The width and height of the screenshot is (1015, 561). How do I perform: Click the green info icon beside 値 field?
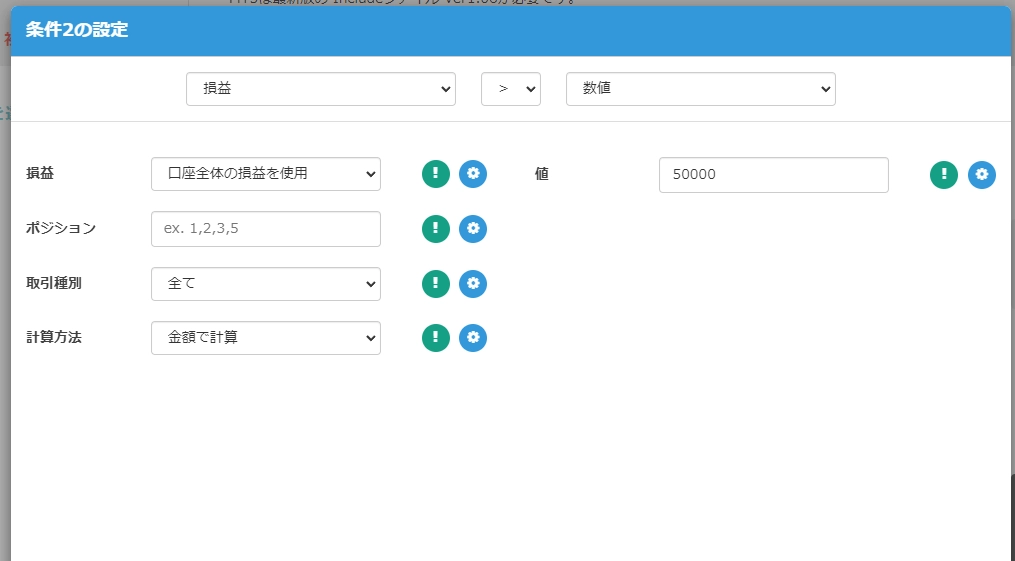click(944, 175)
